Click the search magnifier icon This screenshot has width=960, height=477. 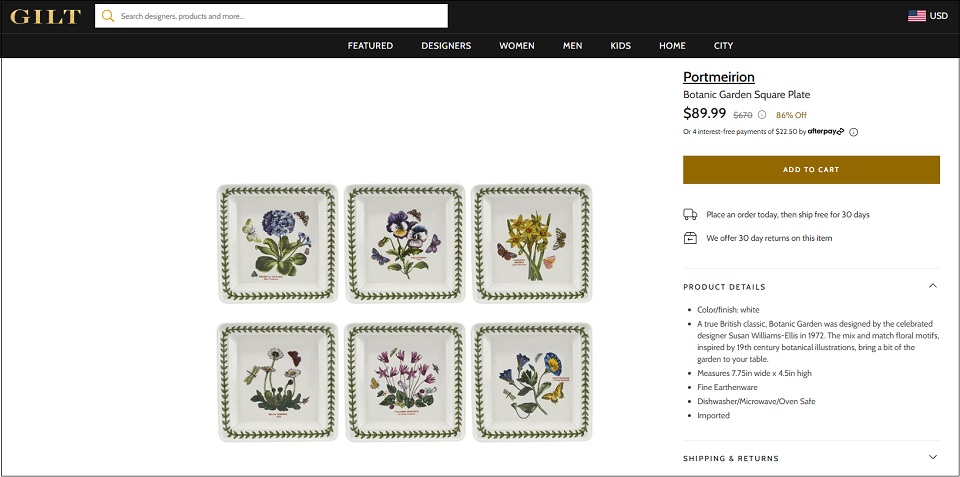coord(108,16)
